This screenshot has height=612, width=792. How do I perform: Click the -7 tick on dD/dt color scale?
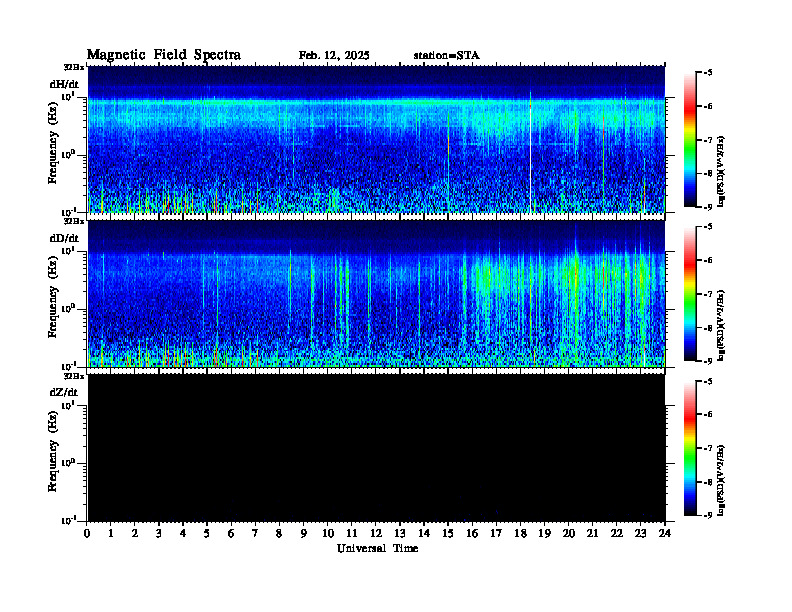(708, 294)
